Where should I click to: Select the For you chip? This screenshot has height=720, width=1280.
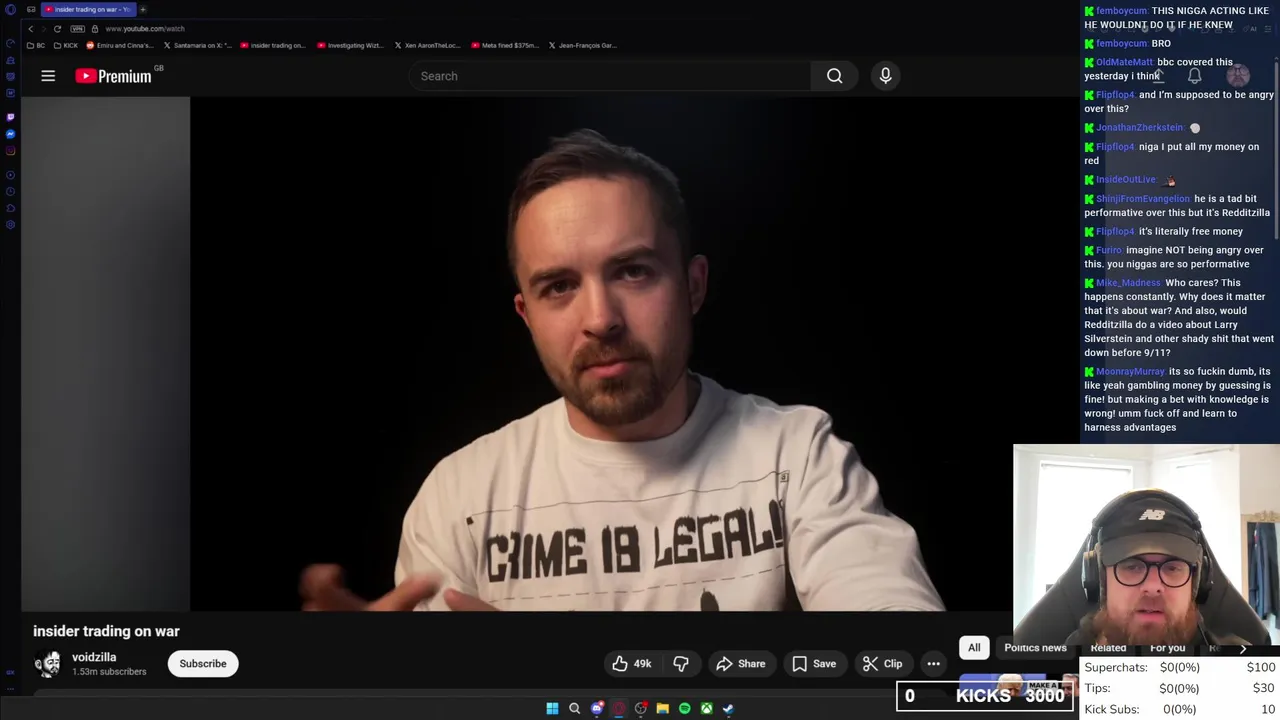1167,648
